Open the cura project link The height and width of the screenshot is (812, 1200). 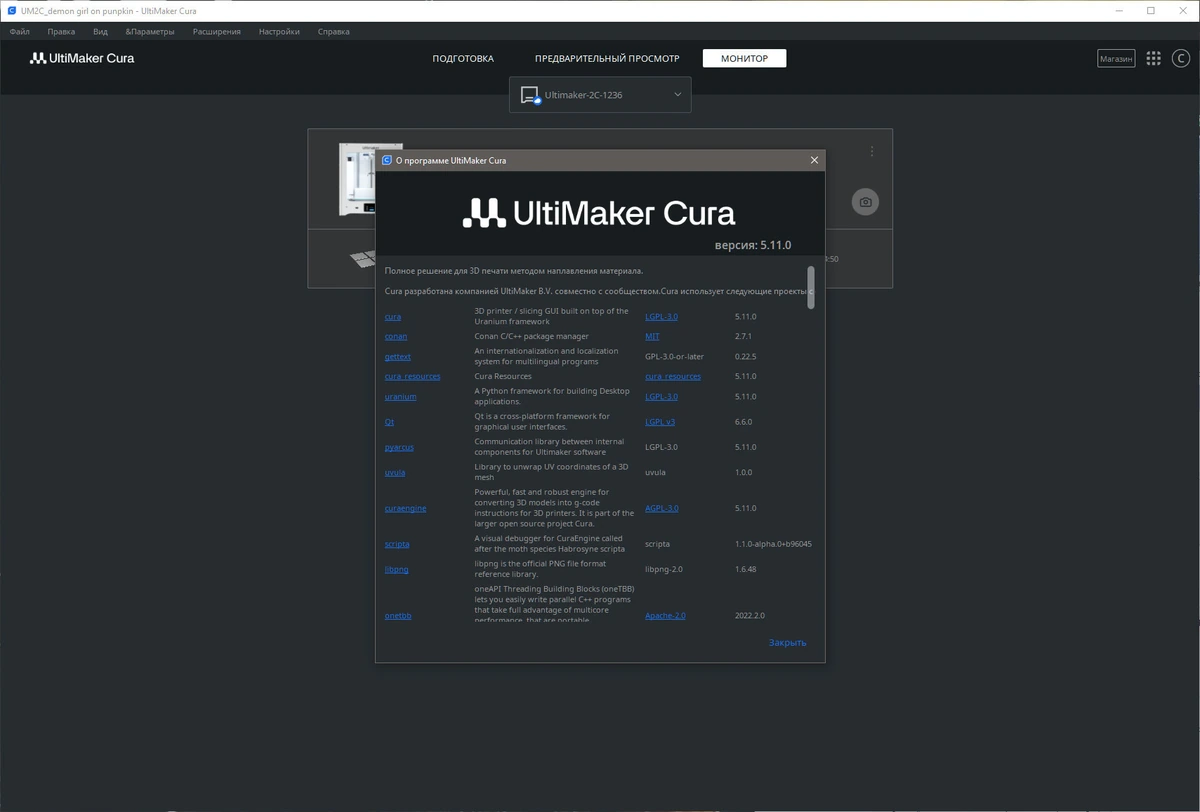click(x=393, y=317)
